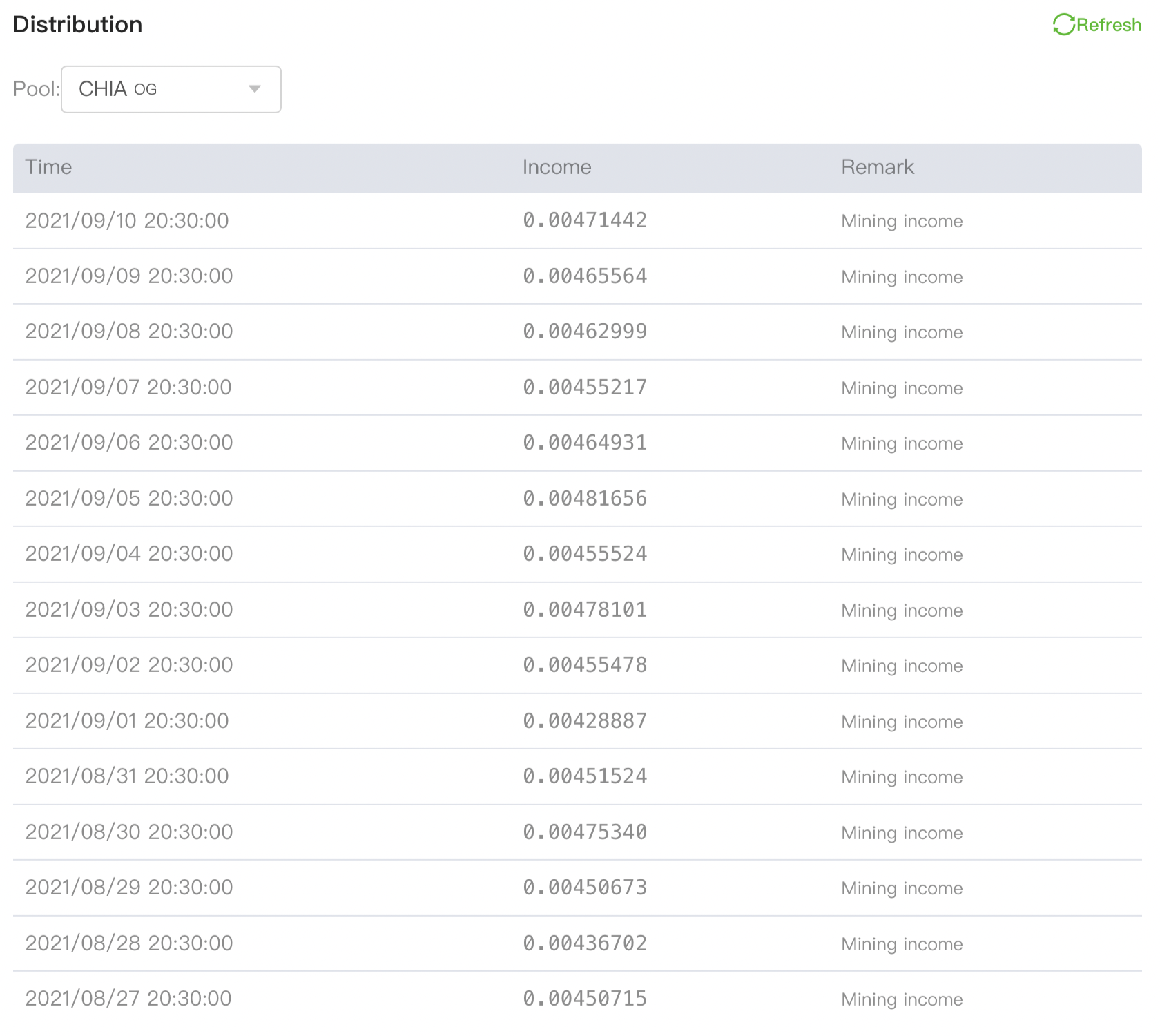Select income value 0.00428887
1160x1036 pixels.
tap(585, 721)
